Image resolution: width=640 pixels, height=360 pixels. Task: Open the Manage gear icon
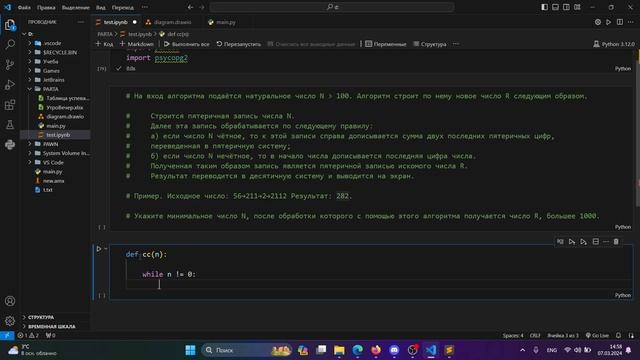point(10,321)
